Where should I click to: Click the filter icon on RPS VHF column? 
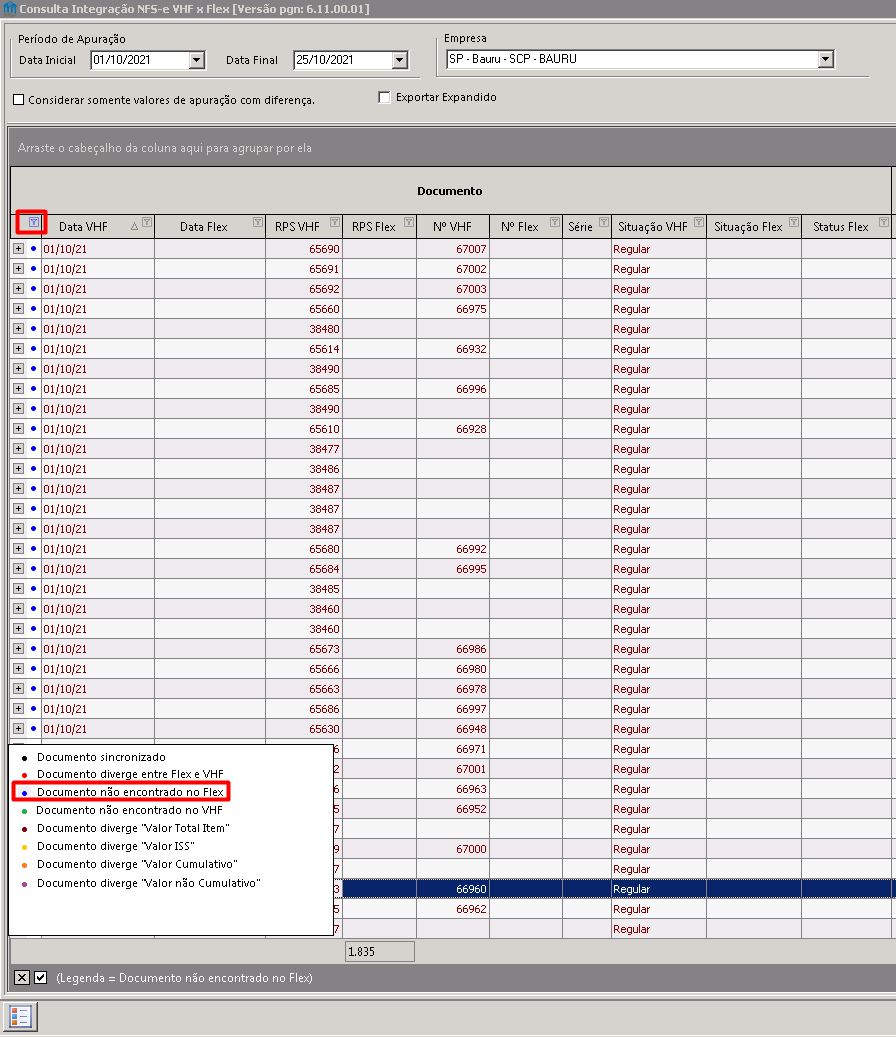click(x=335, y=222)
